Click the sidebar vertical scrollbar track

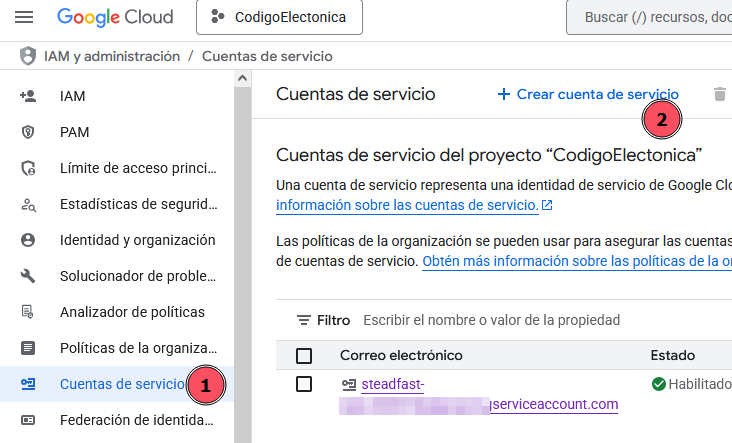242,264
